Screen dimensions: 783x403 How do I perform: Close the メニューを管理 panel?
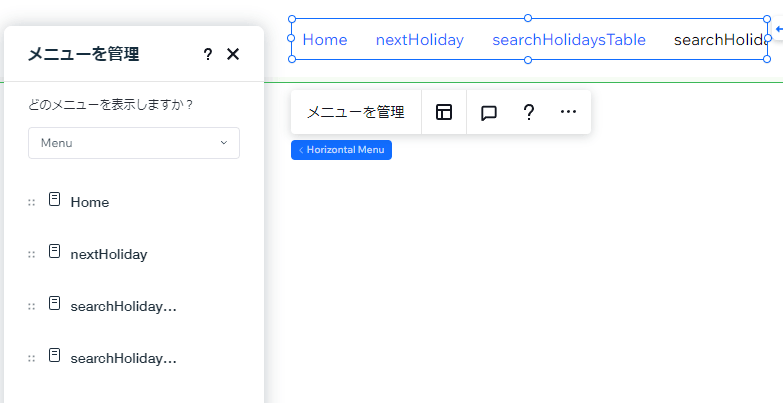pyautogui.click(x=233, y=54)
